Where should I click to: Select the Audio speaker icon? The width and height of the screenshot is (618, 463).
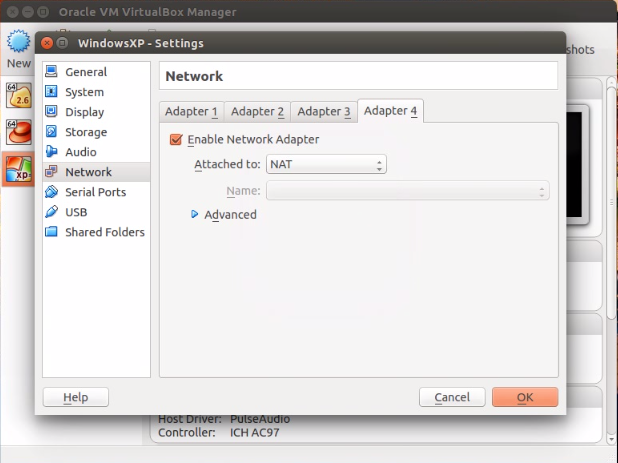[x=51, y=152]
